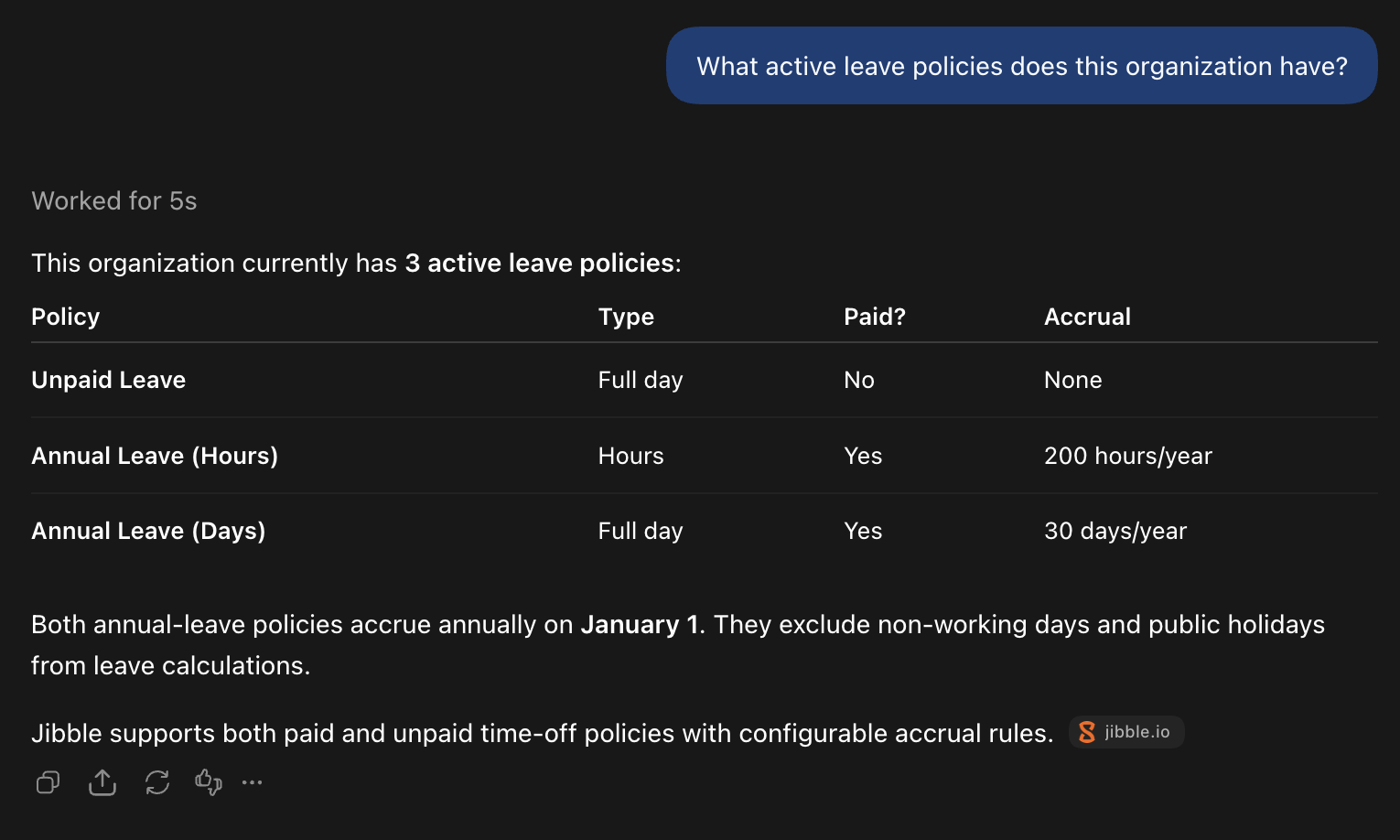The image size is (1400, 840).
Task: Click 'Yes' in the Annual Leave (Hours) row
Action: [863, 456]
